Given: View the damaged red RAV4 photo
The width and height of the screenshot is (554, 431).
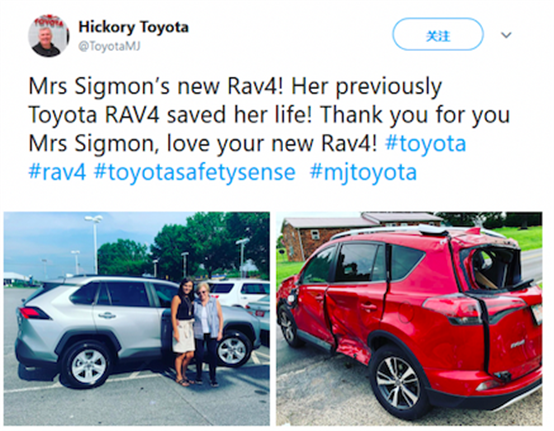Looking at the screenshot, I should (409, 318).
